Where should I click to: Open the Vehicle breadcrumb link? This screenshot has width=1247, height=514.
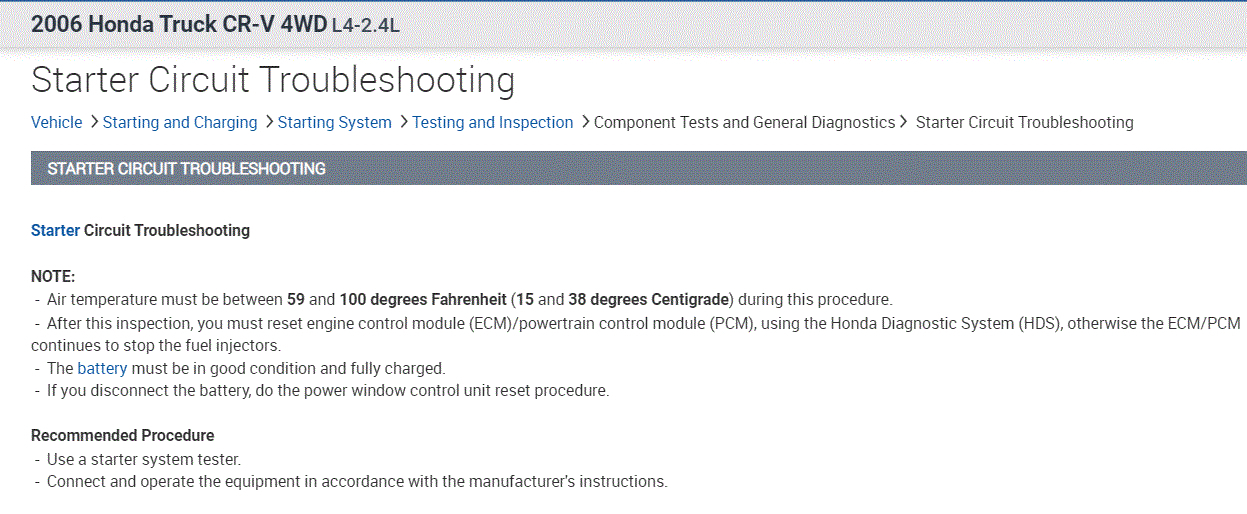(x=56, y=122)
